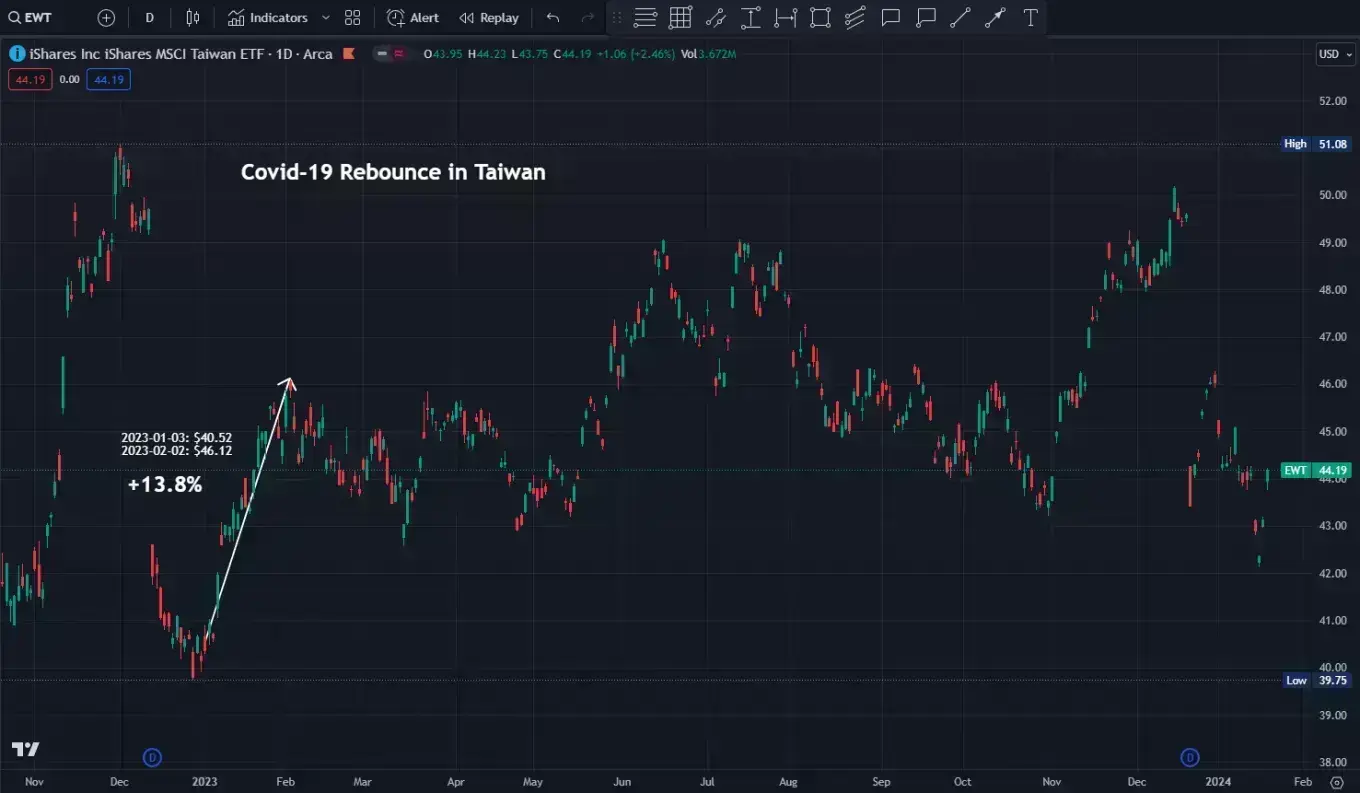Click the +1.06 (+2.46%) change value
Viewport: 1360px width, 793px height.
[634, 54]
